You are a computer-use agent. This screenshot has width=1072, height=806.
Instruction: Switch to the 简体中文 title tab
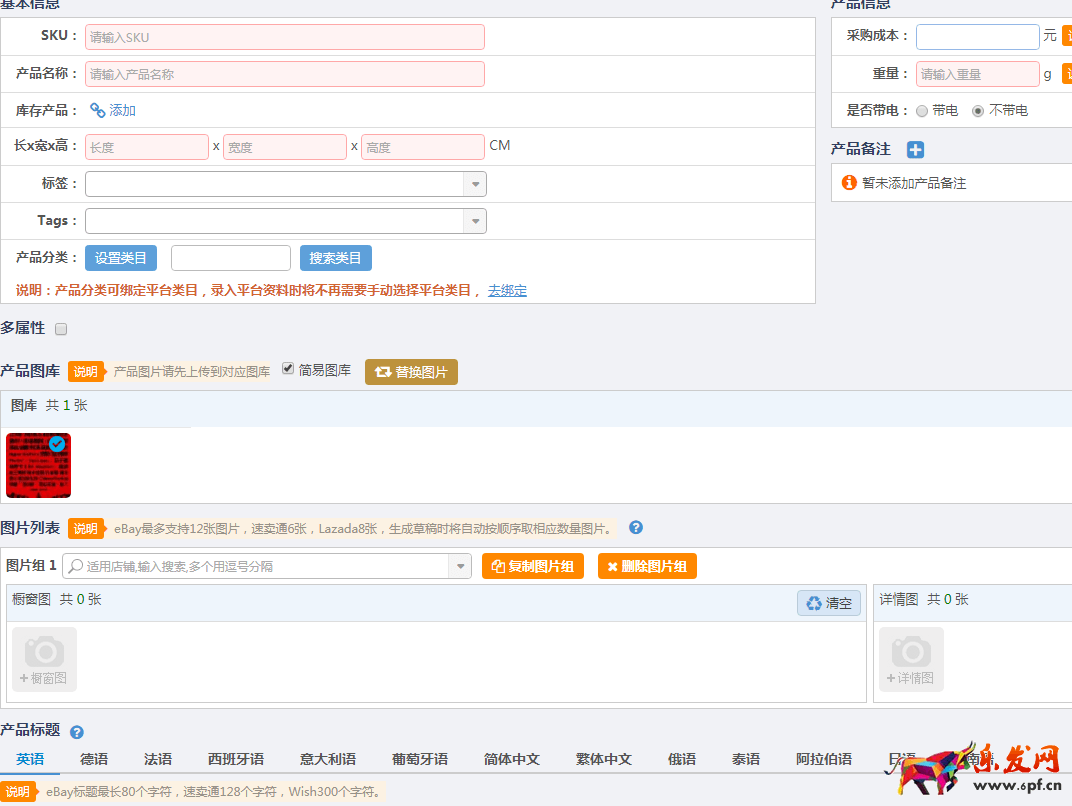point(511,759)
